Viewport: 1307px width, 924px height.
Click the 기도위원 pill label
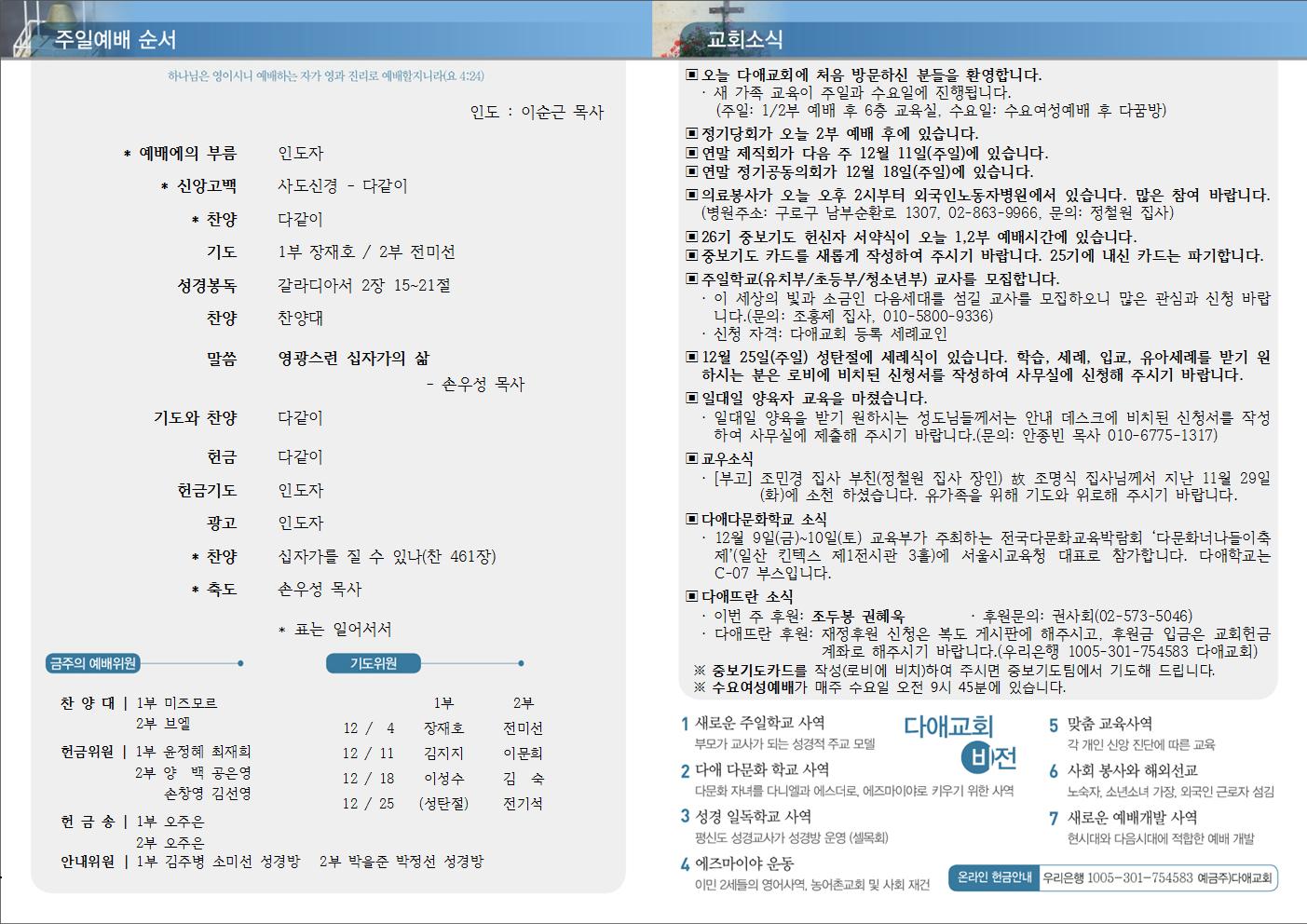(x=373, y=663)
